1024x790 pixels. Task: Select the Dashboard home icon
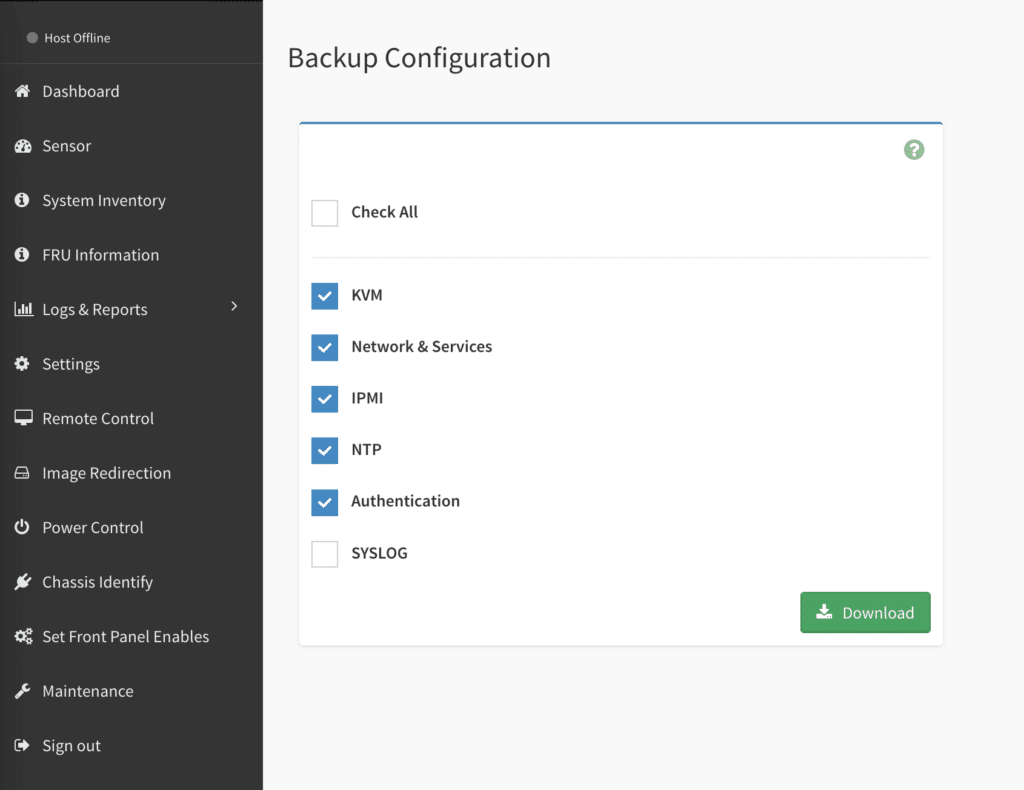tap(22, 91)
